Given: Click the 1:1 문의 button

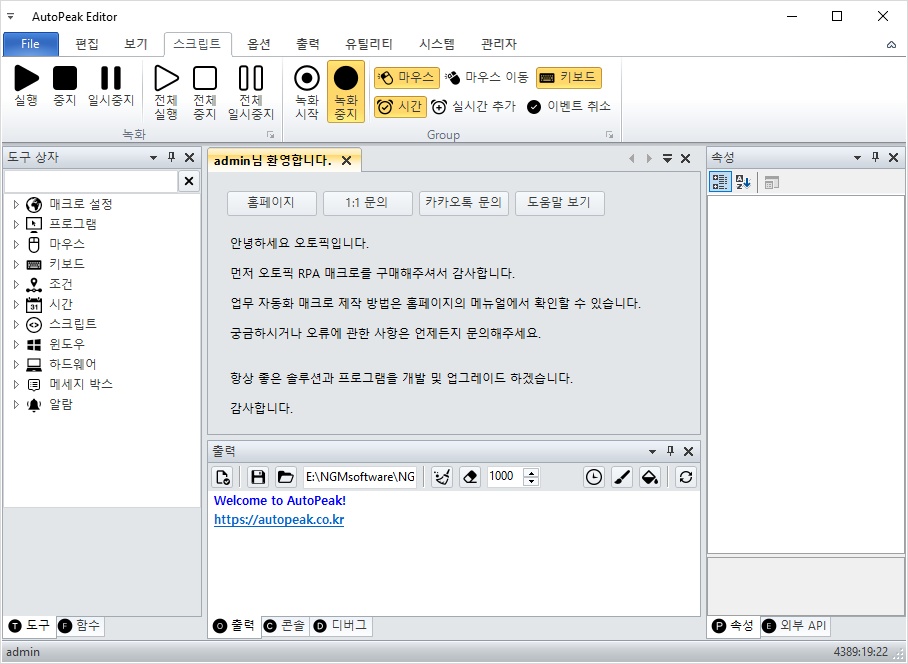Looking at the screenshot, I should coord(367,203).
